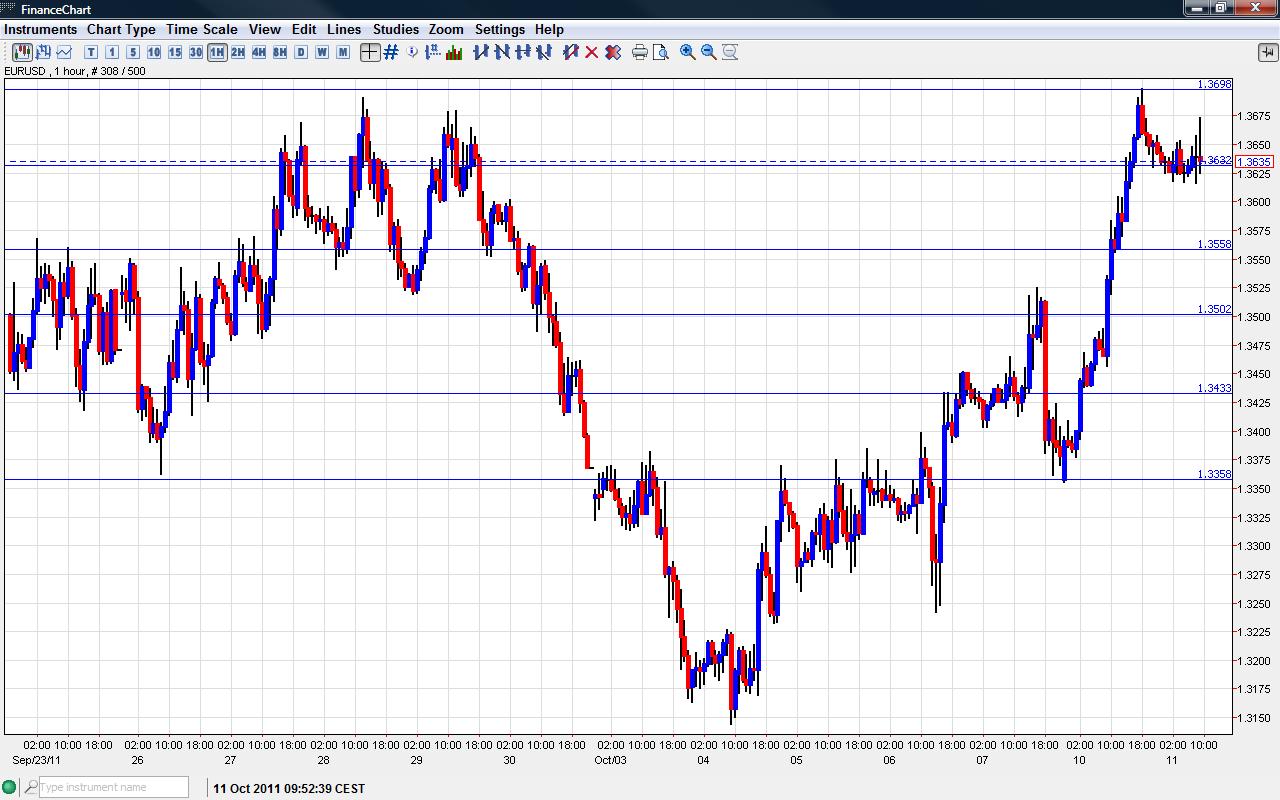1280x800 pixels.
Task: Click the edit line tool icon
Action: coord(571,52)
